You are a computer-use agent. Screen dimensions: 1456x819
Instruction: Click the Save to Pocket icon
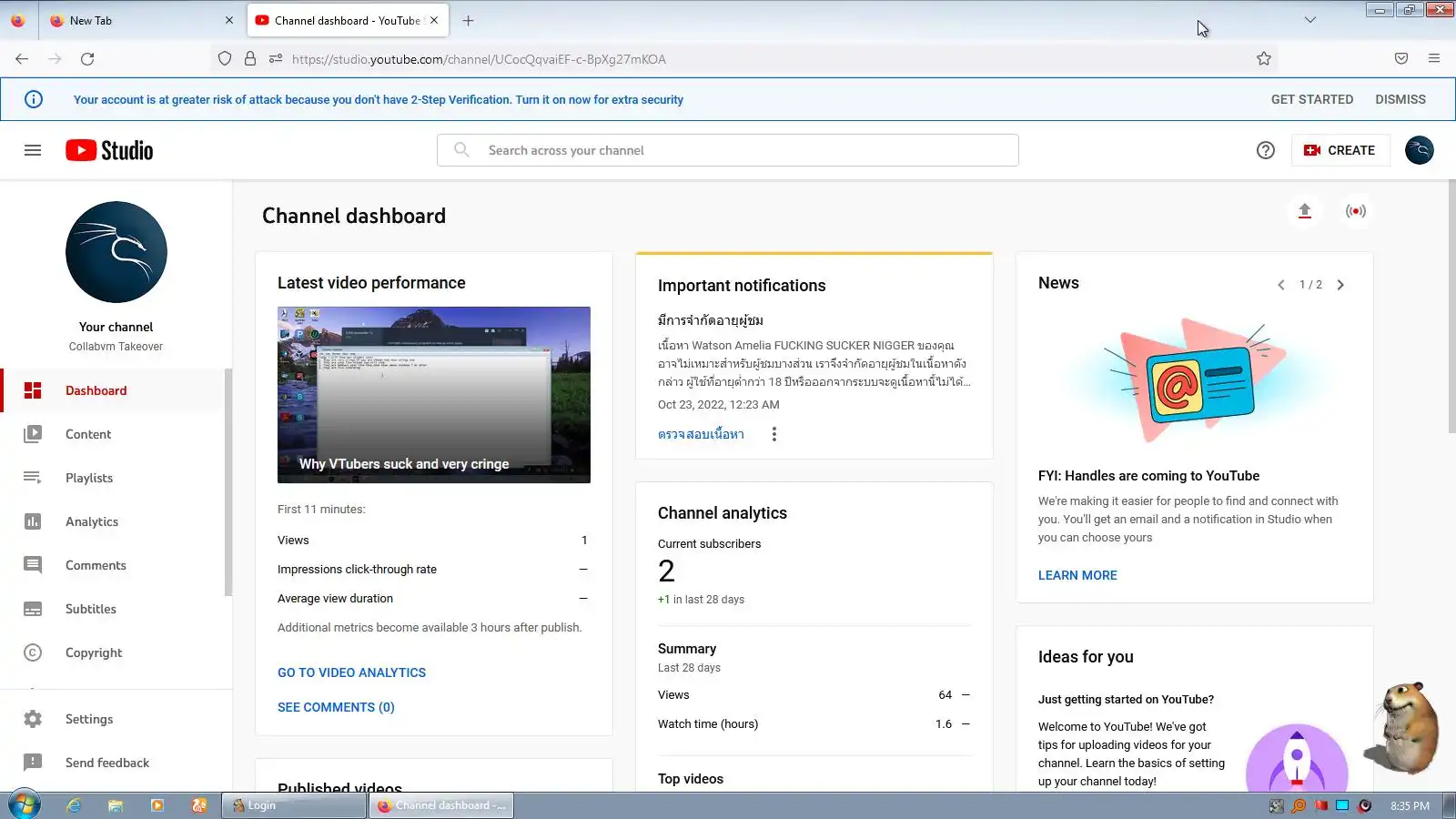click(x=1401, y=59)
